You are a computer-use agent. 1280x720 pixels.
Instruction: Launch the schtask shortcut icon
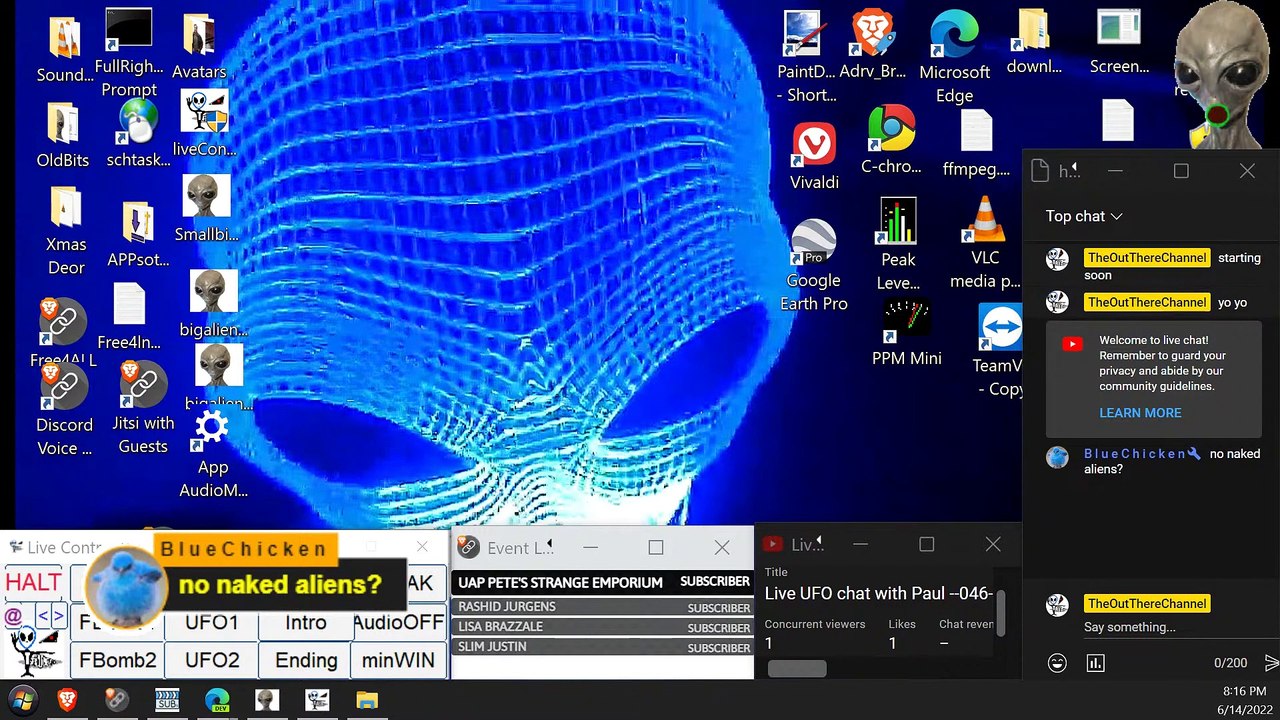click(x=138, y=133)
